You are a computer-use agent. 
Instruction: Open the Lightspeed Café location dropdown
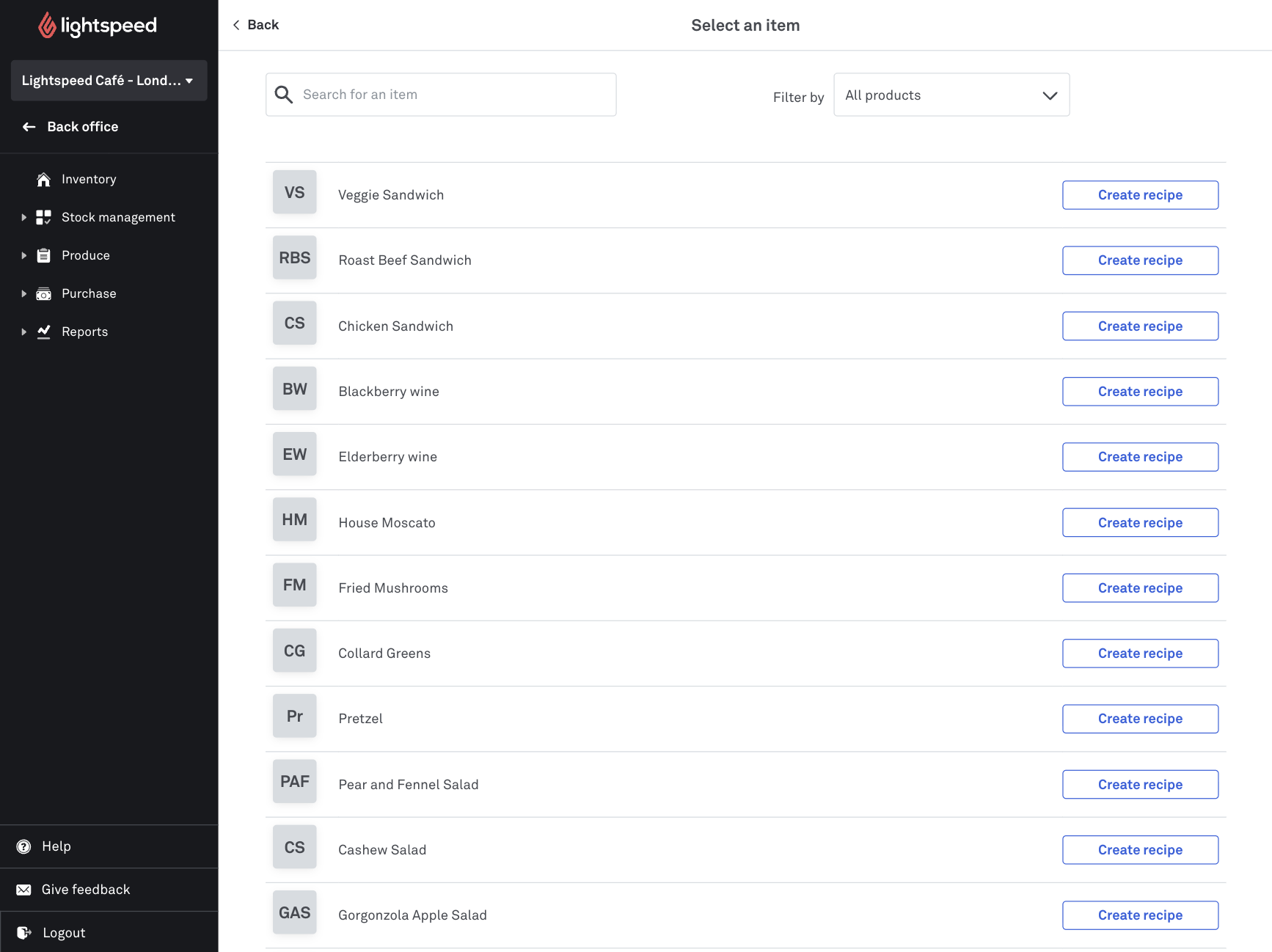109,81
